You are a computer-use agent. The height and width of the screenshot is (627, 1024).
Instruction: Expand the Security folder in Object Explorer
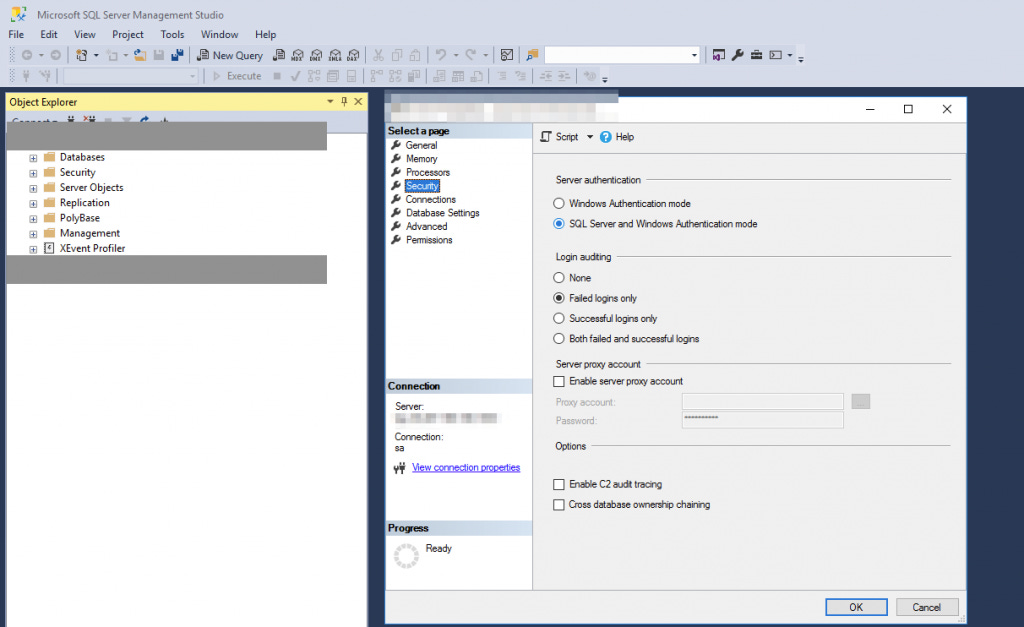coord(33,173)
